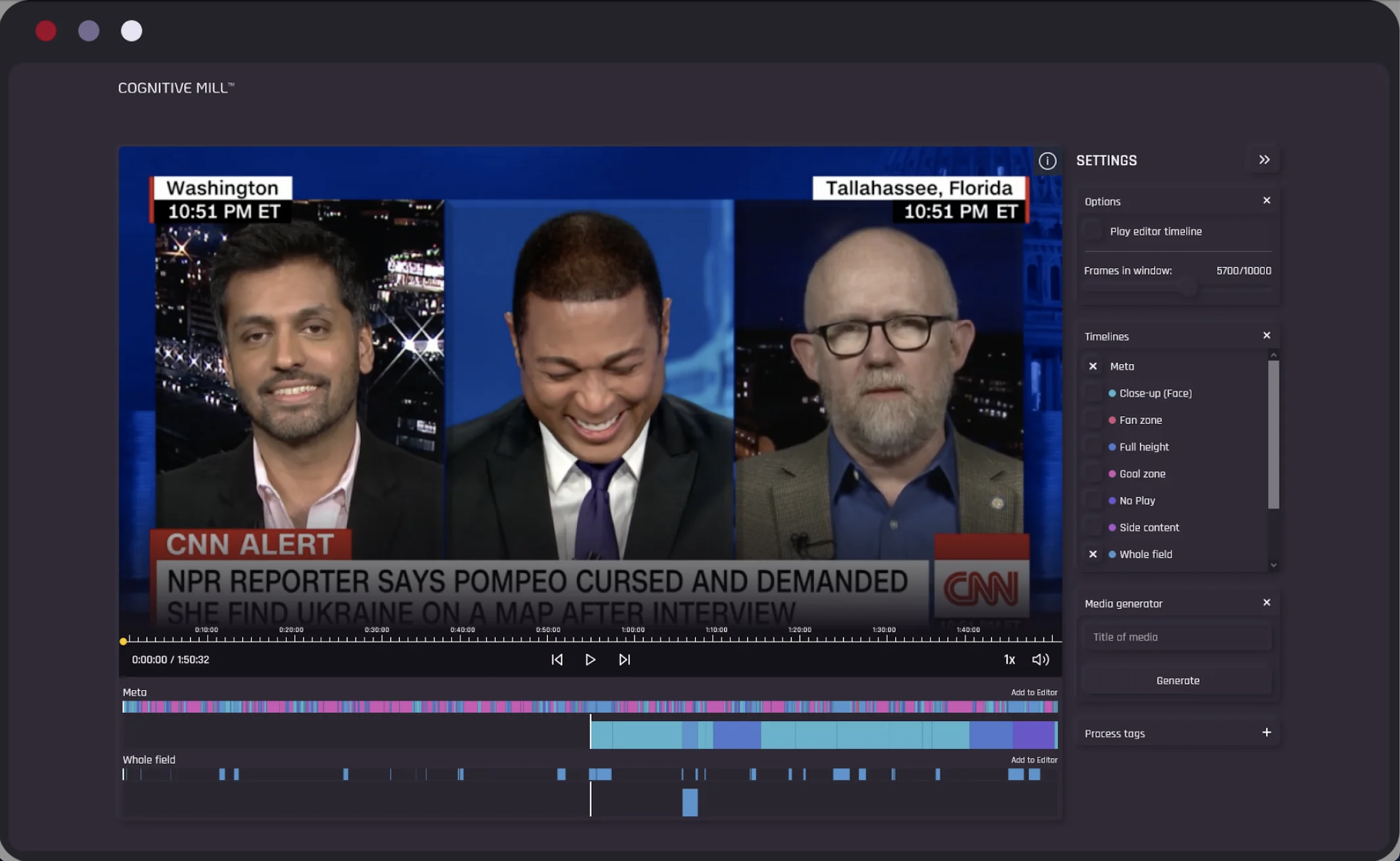Viewport: 1400px width, 861px height.
Task: Click the Frames in window slider
Action: (x=1189, y=289)
